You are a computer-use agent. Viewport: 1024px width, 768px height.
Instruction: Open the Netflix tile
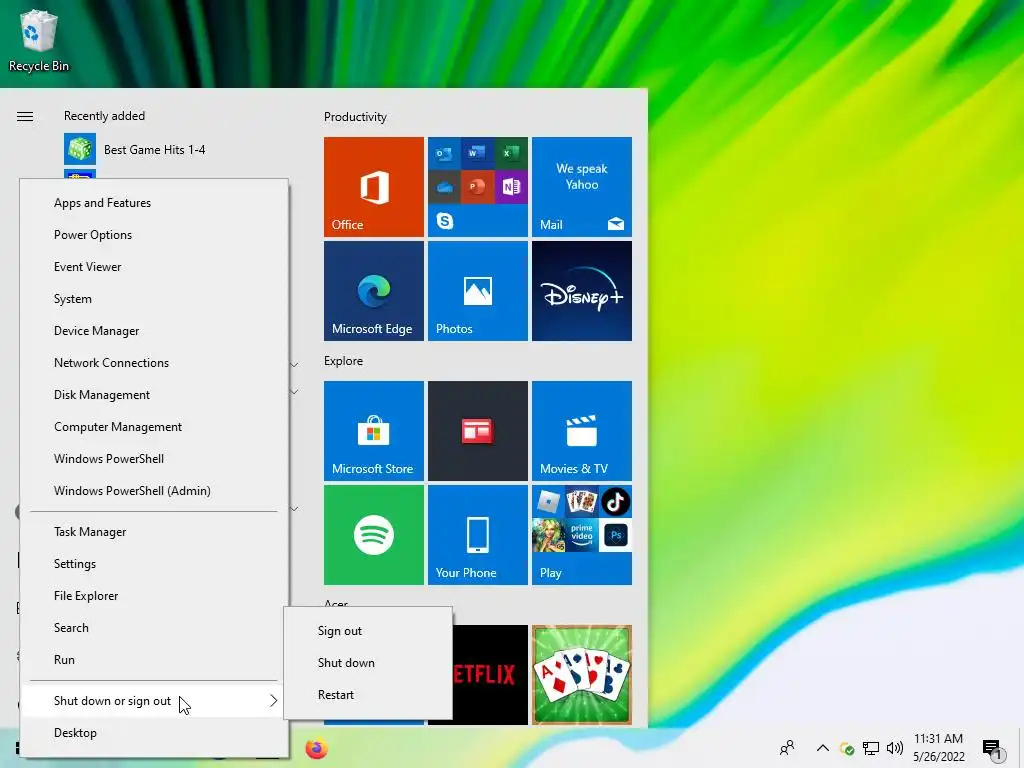[490, 675]
